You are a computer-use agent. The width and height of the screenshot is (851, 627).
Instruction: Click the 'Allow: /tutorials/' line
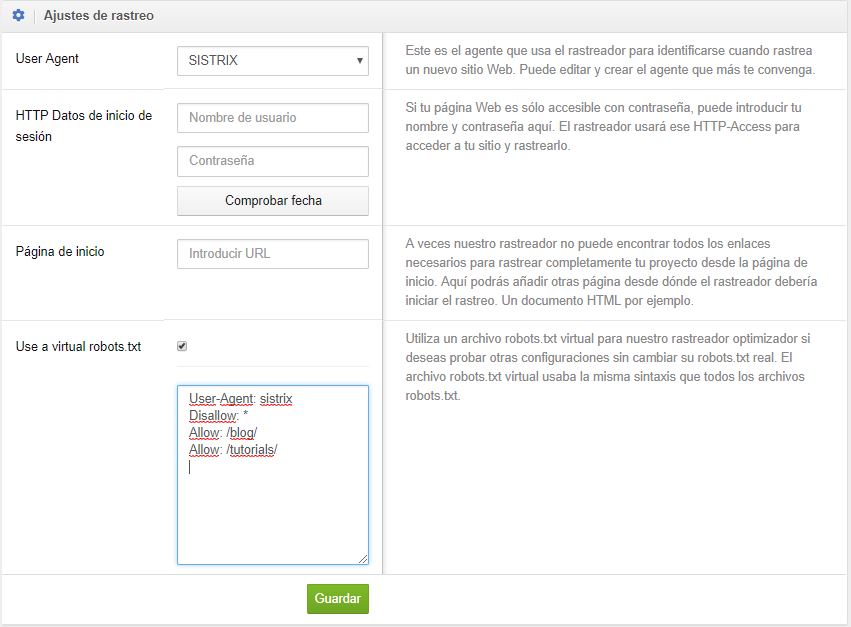pyautogui.click(x=233, y=450)
